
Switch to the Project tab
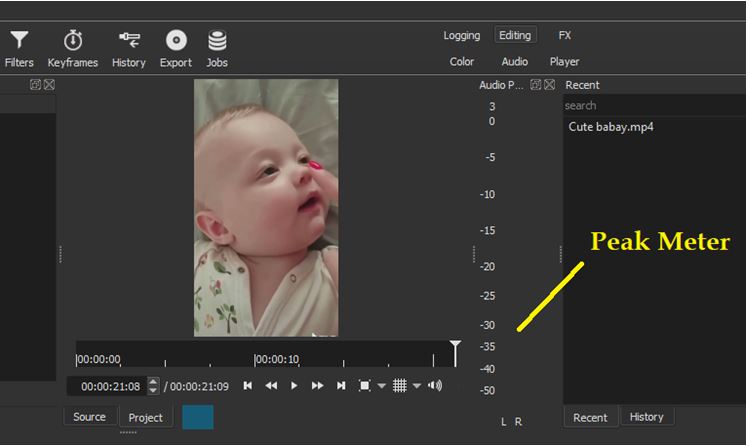coord(145,418)
